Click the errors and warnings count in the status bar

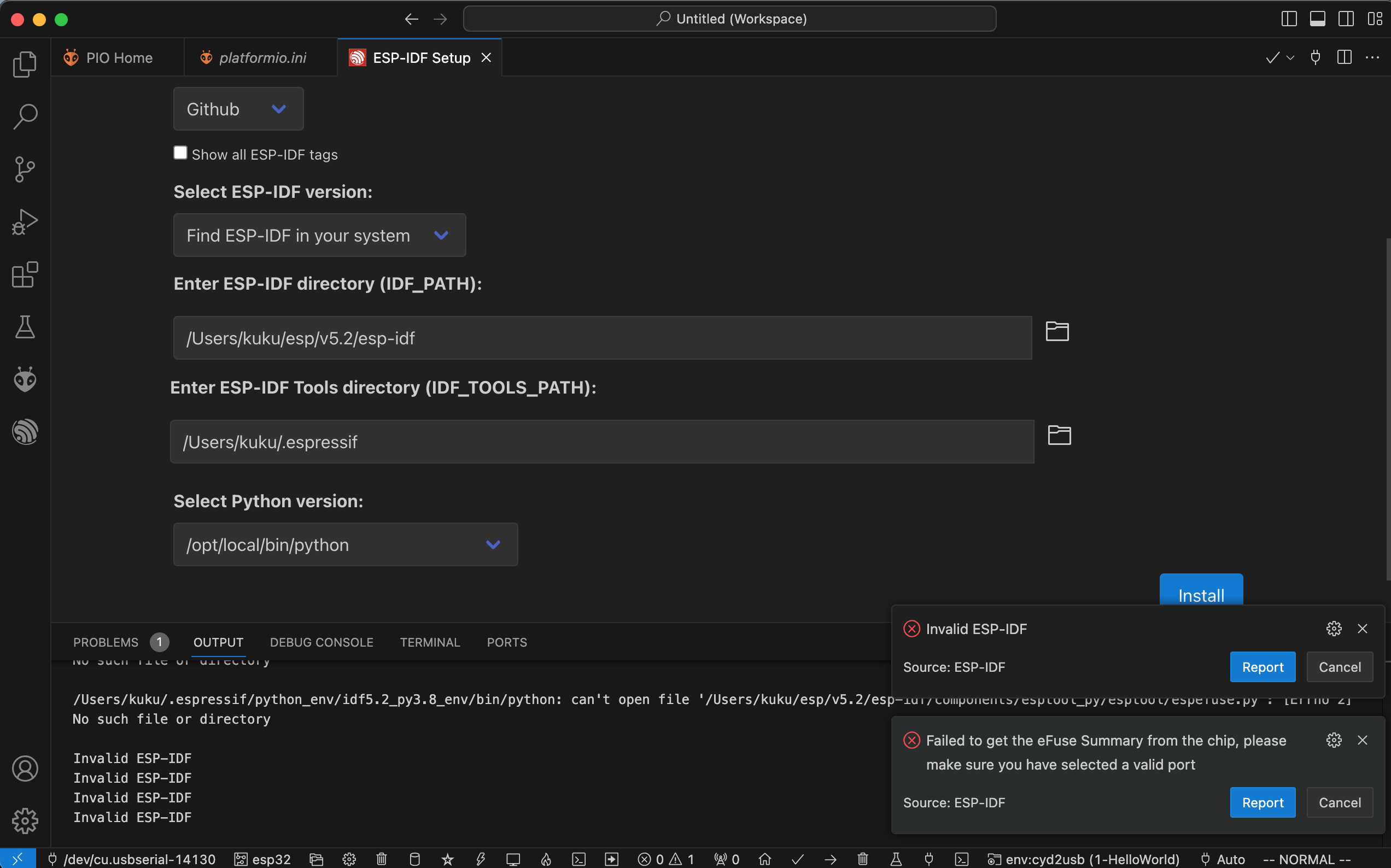[666, 859]
